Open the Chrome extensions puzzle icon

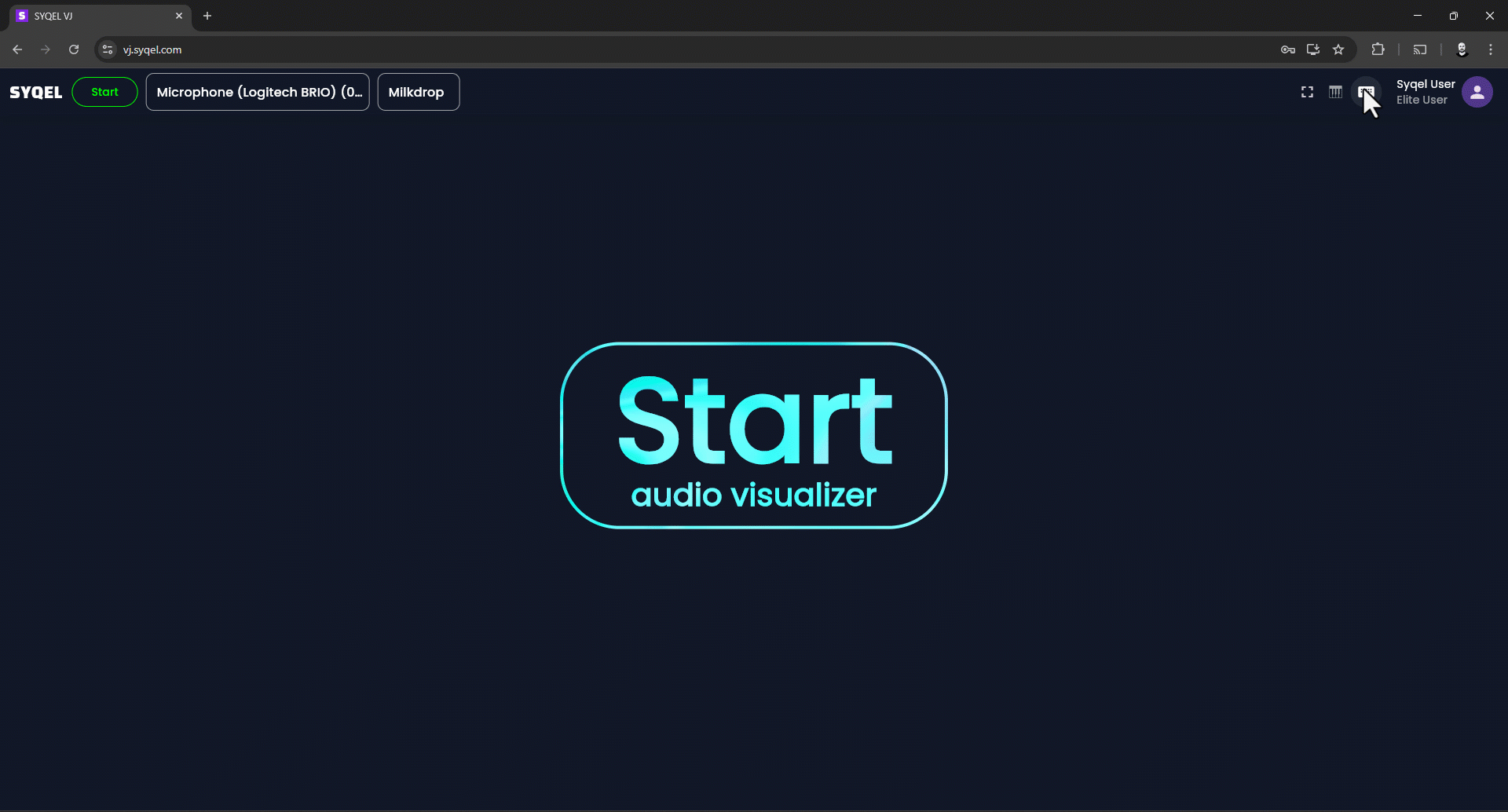pos(1378,49)
